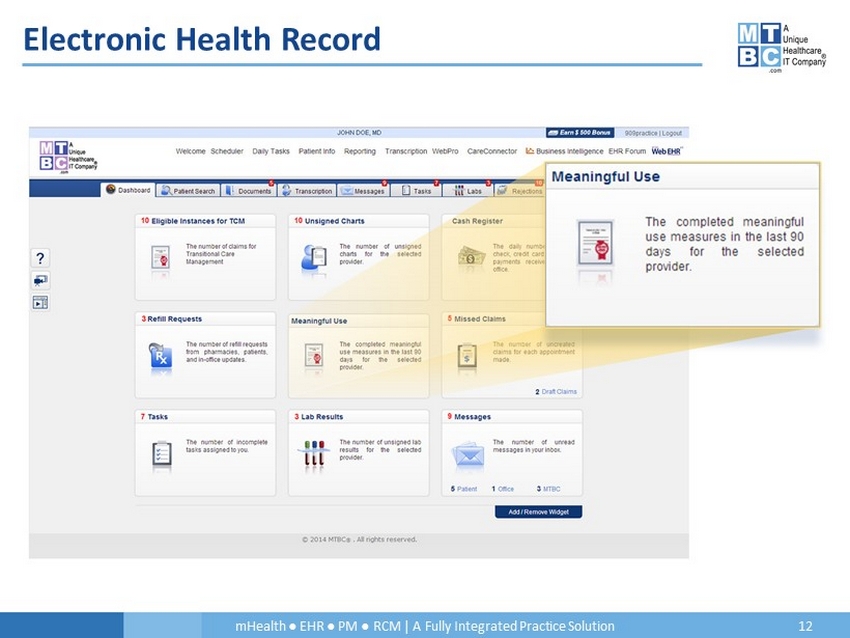Click the Tasks widget title
Viewport: 850px width, 638px height.
tap(158, 417)
